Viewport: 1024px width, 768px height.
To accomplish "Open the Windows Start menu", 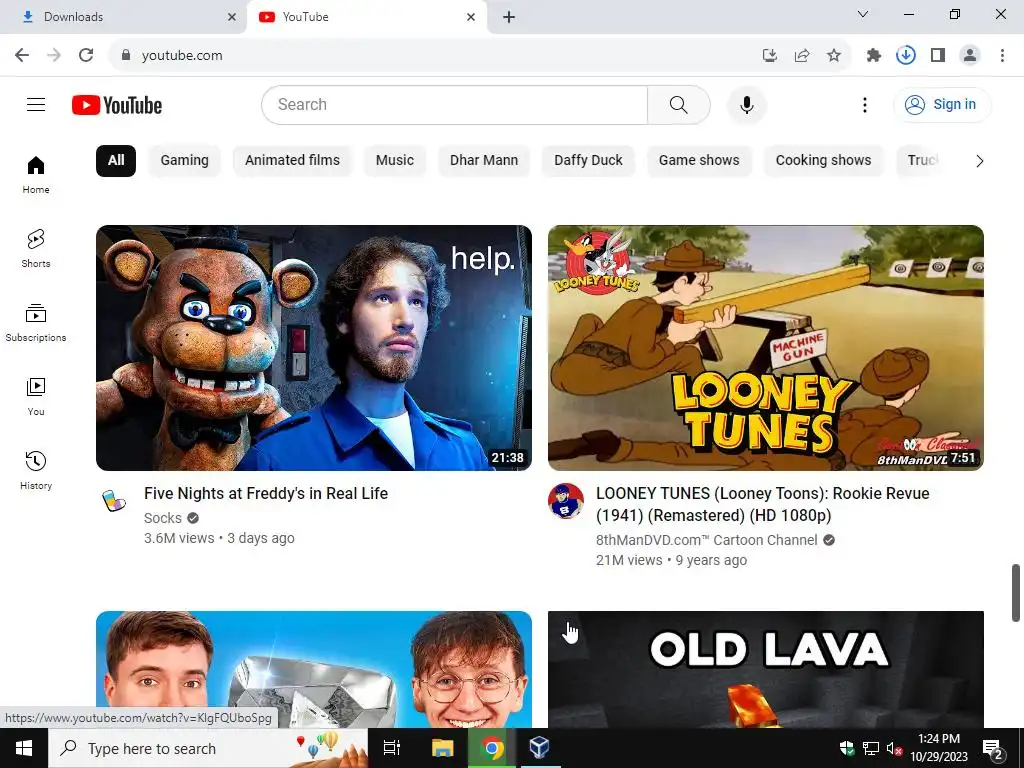I will (x=24, y=748).
